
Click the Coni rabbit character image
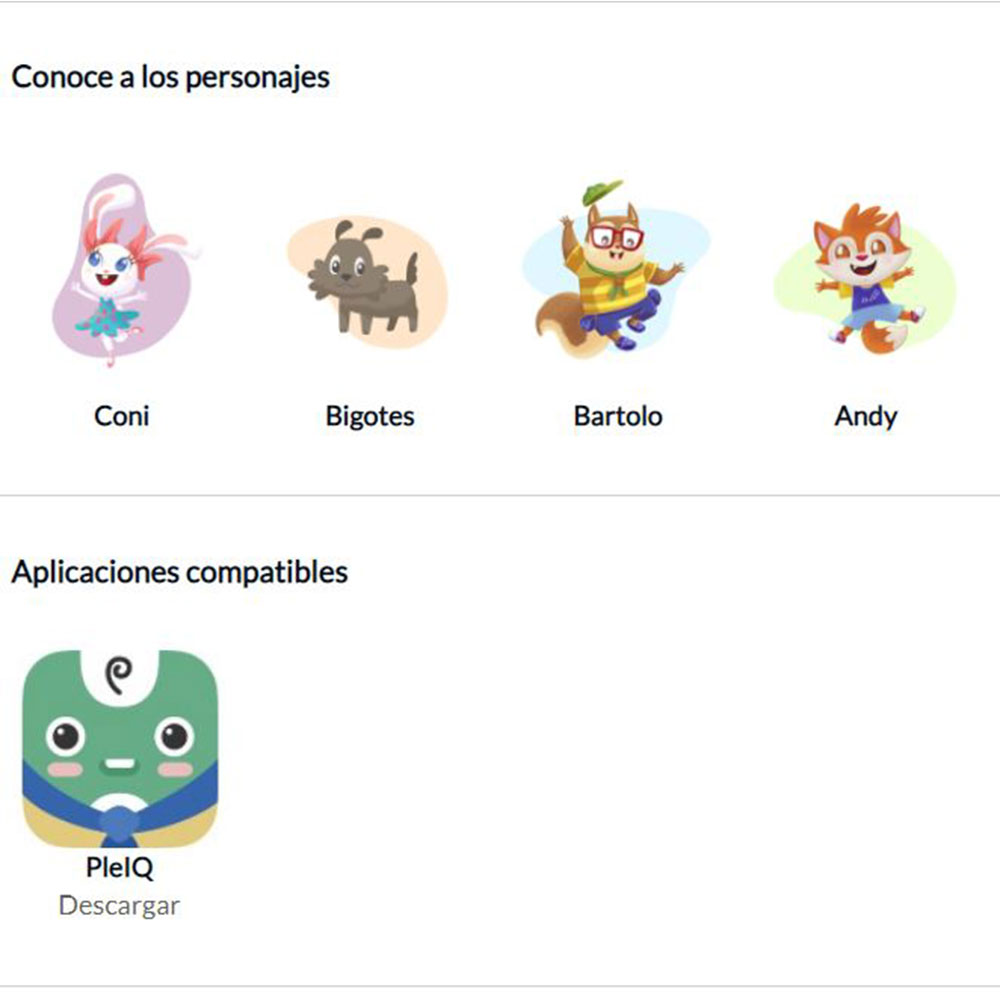(x=124, y=269)
